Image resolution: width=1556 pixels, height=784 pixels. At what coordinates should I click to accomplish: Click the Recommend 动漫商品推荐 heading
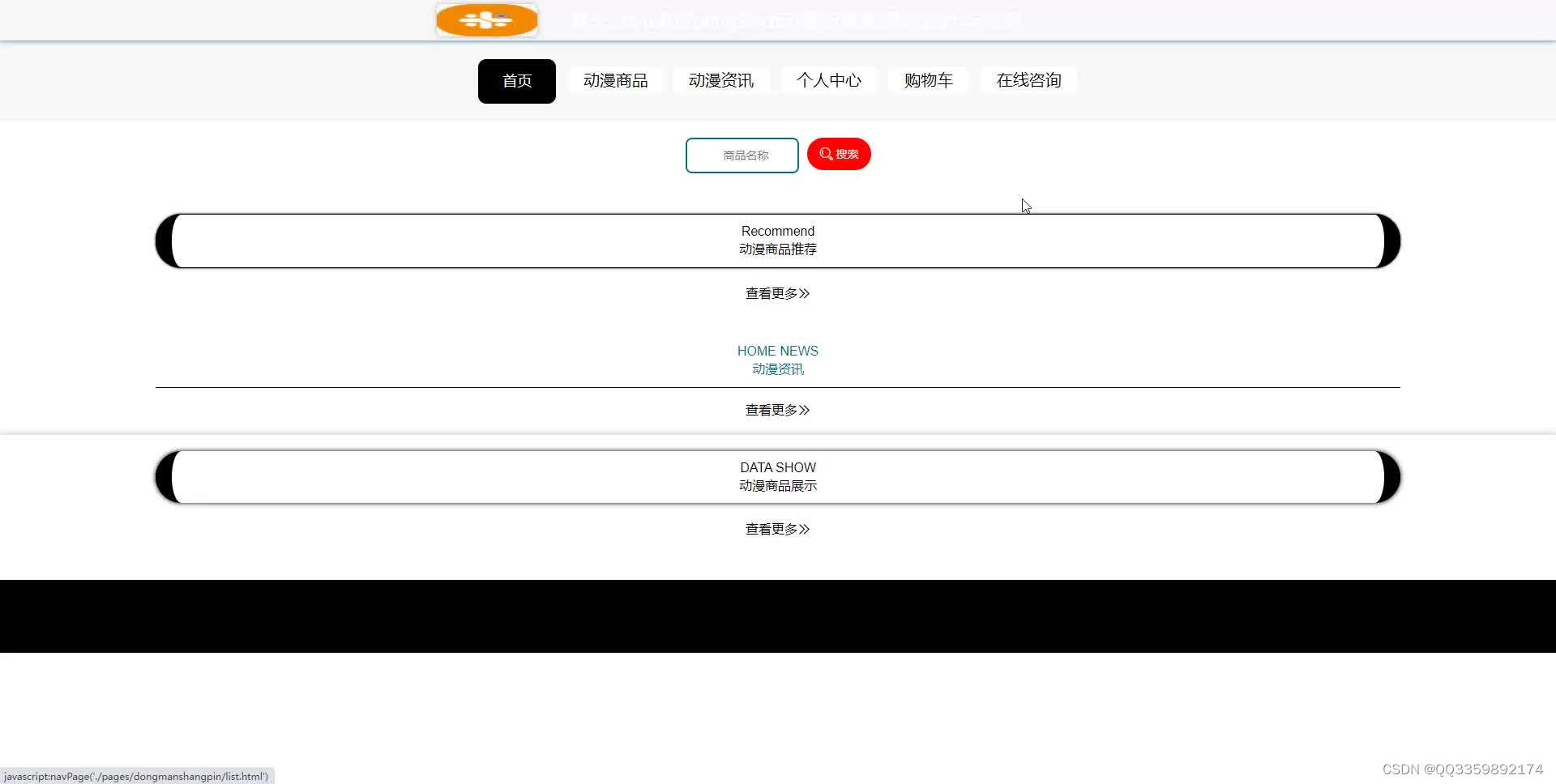coord(778,241)
